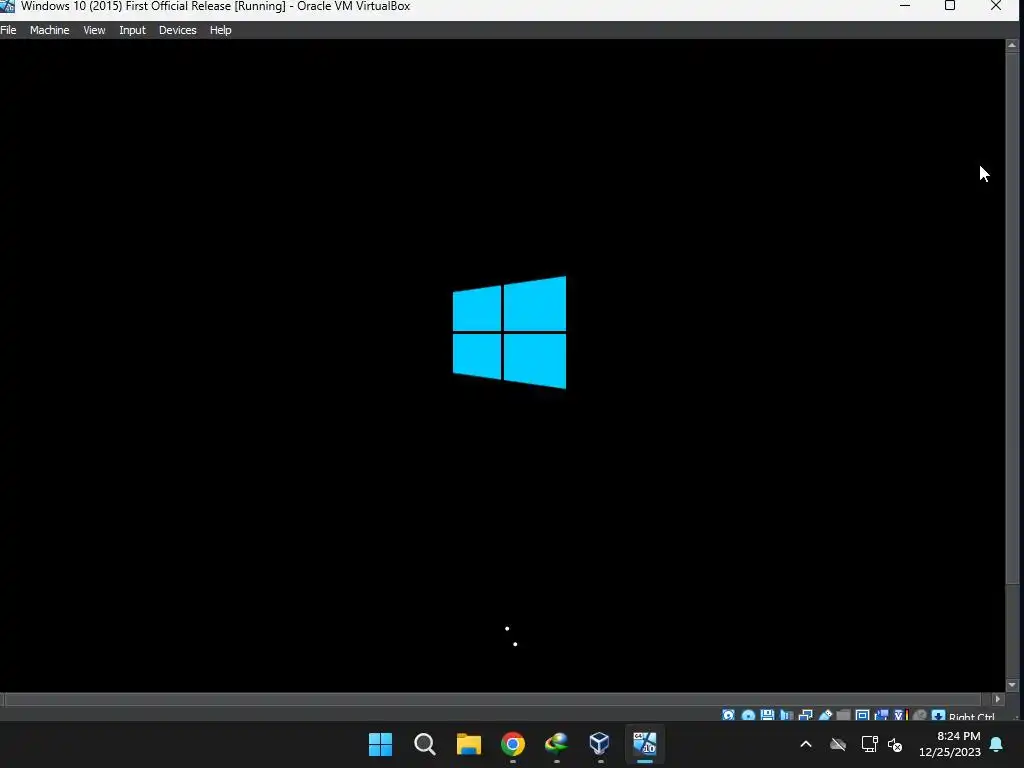
Task: Click the network adapters status icon
Action: click(x=805, y=716)
